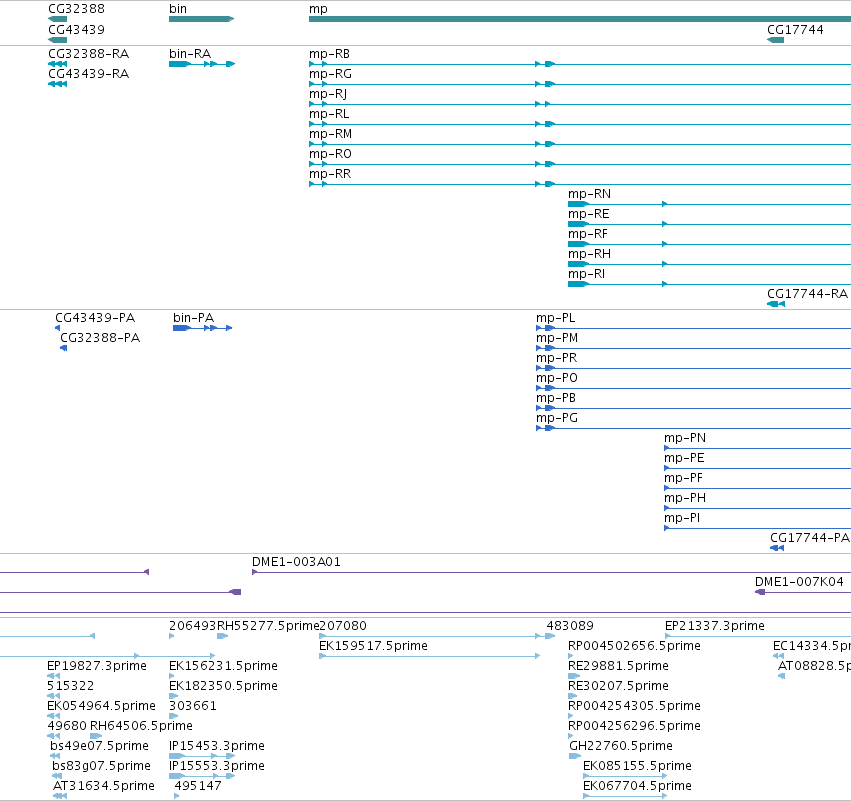Click the long mp gene bar
The image size is (851, 801).
(x=580, y=19)
